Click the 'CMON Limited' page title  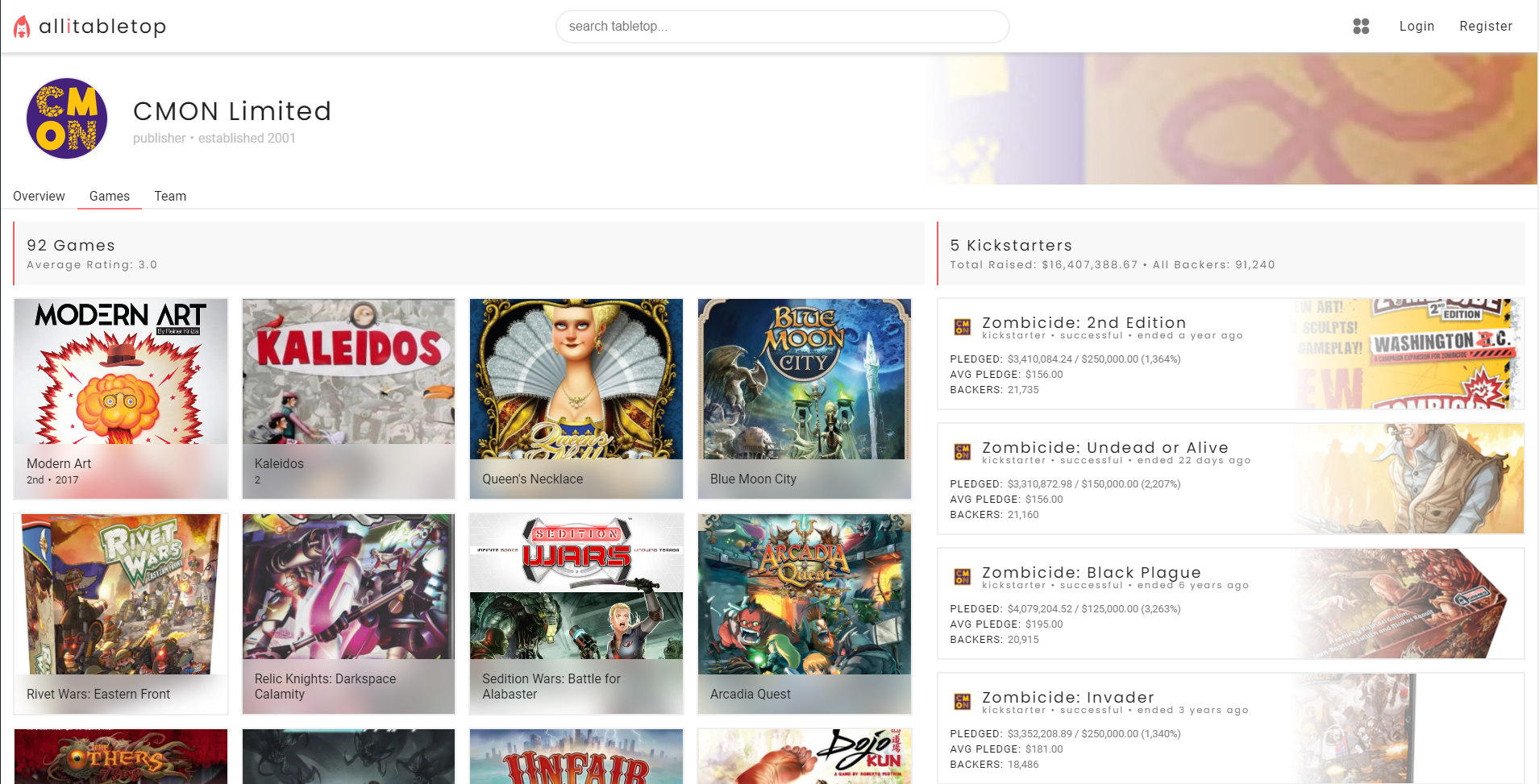tap(232, 111)
